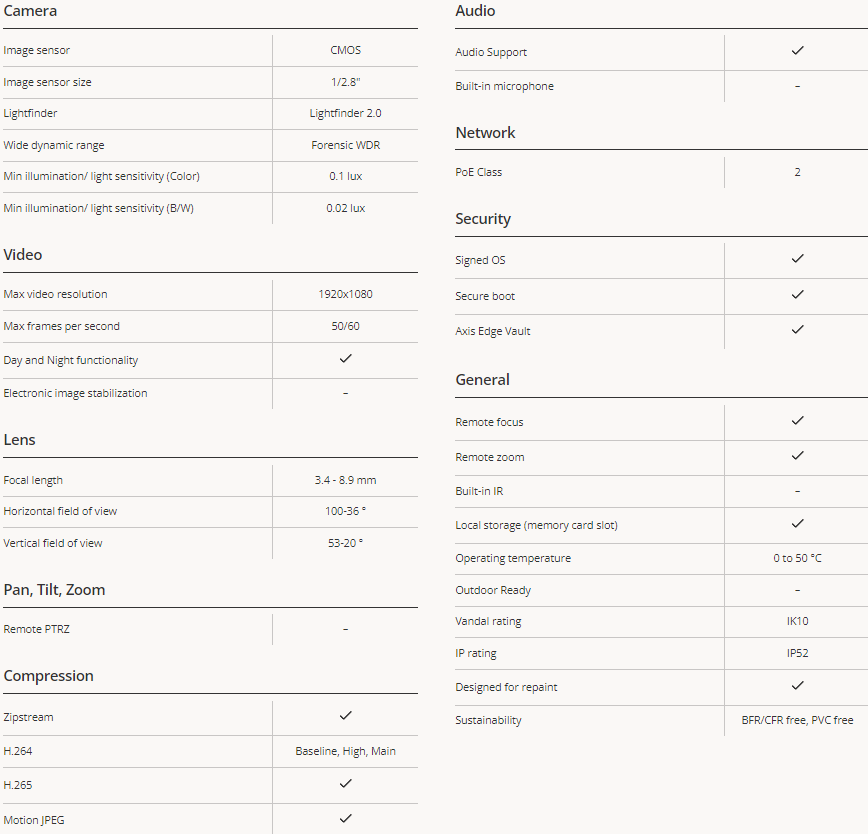Click the PoE Class value 2
The width and height of the screenshot is (868, 834).
click(797, 172)
